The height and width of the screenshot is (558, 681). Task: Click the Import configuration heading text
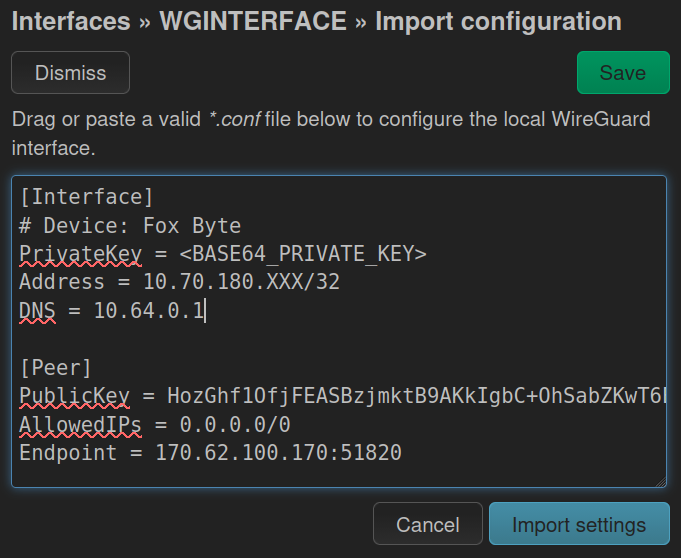click(497, 22)
